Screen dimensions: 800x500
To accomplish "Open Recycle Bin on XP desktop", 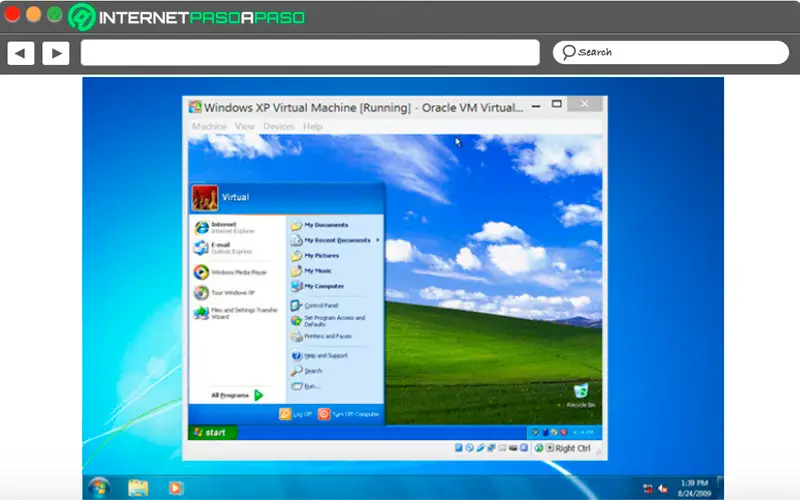I will 581,396.
